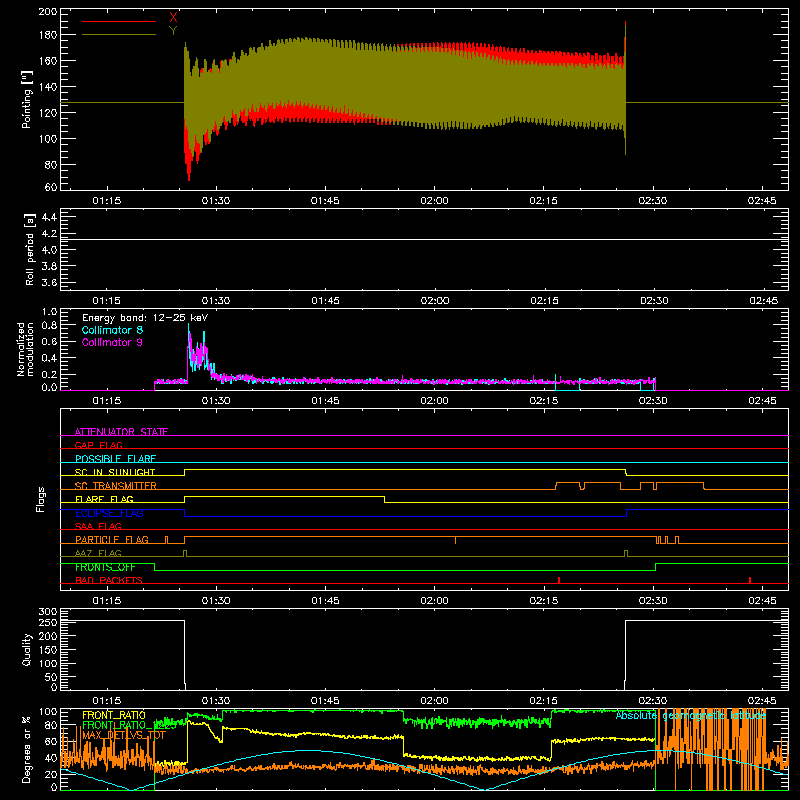Click the BAD_PACKETS flag label
Image resolution: width=800 pixels, height=800 pixels.
109,580
